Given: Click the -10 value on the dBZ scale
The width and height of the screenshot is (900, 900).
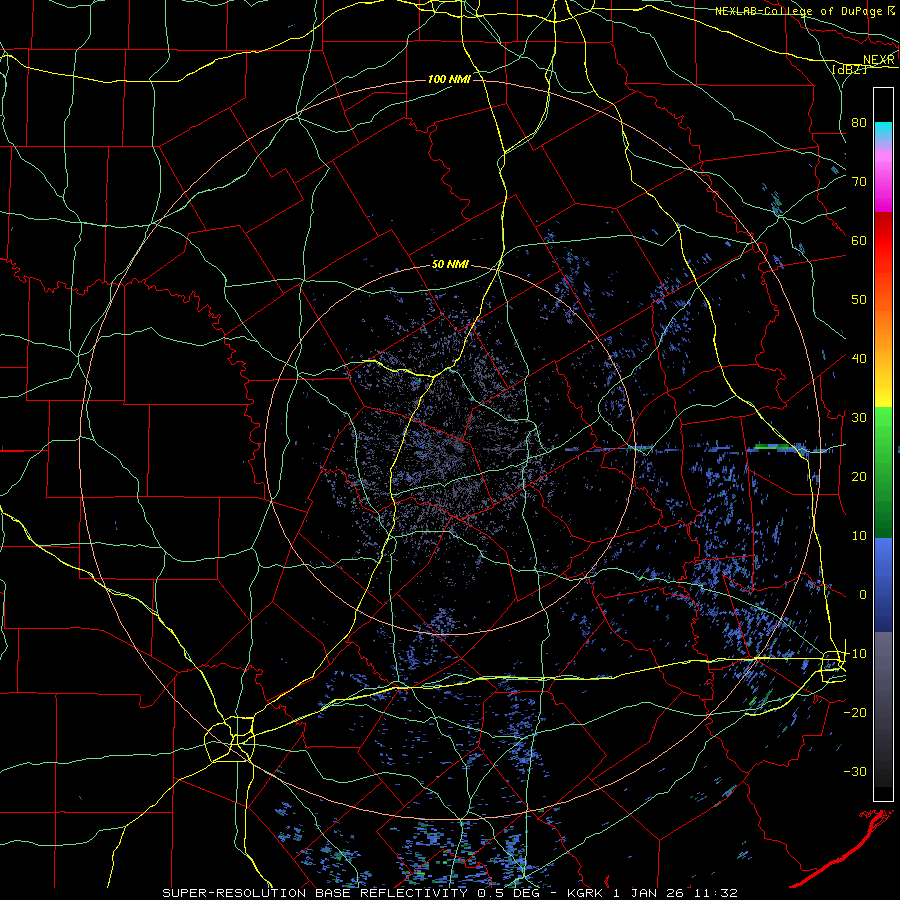Looking at the screenshot, I should tap(855, 654).
